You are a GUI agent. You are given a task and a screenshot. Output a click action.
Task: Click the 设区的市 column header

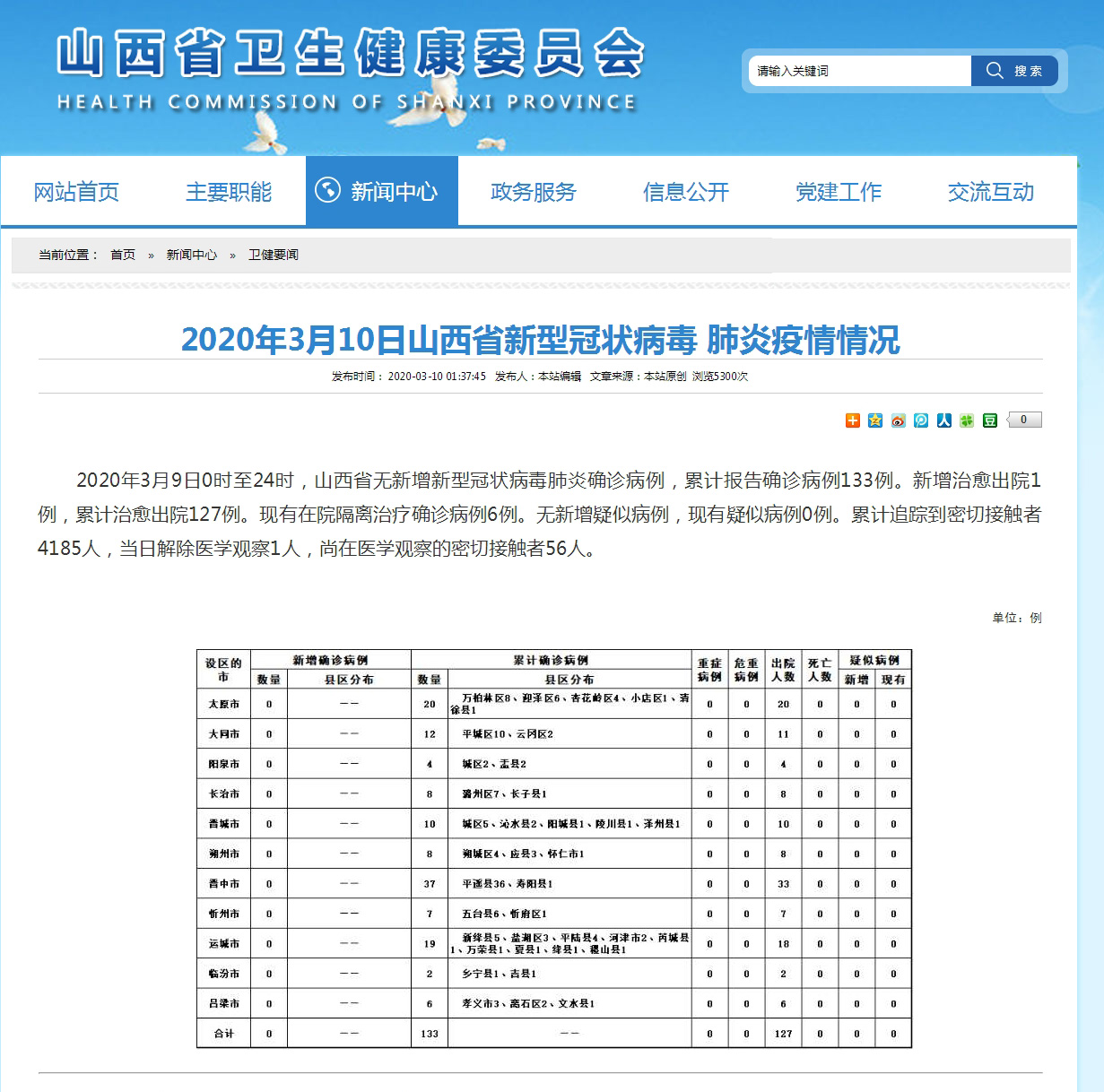tap(224, 670)
